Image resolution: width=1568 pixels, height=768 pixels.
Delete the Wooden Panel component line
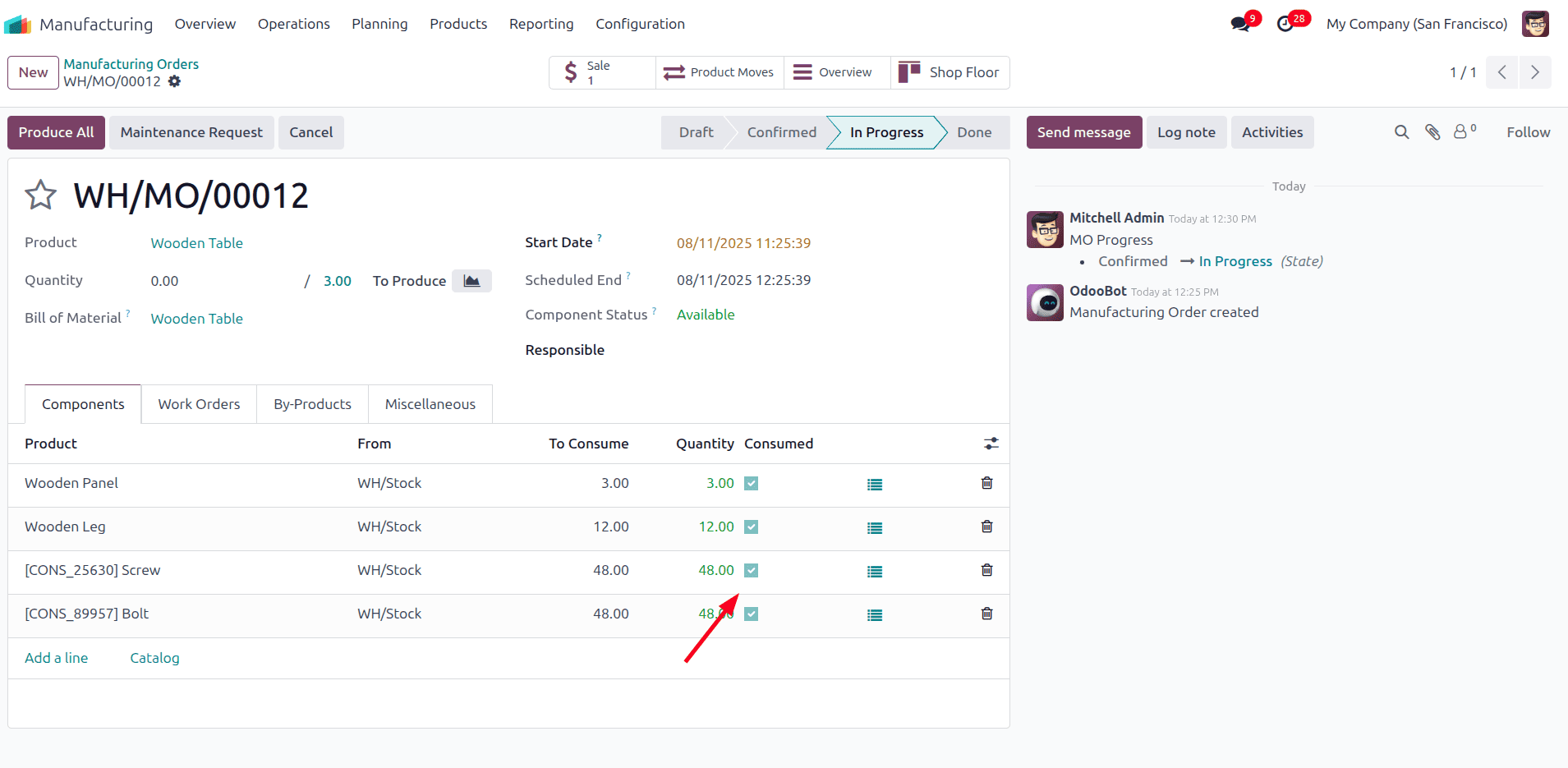[986, 483]
